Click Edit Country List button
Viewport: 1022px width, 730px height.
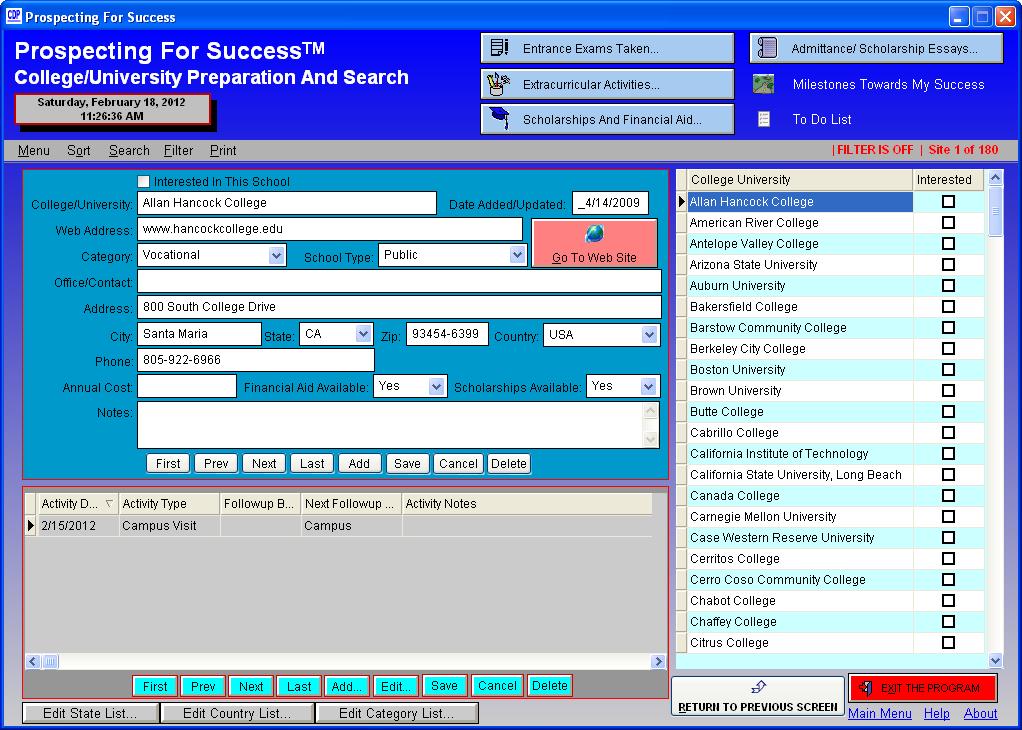(x=237, y=713)
